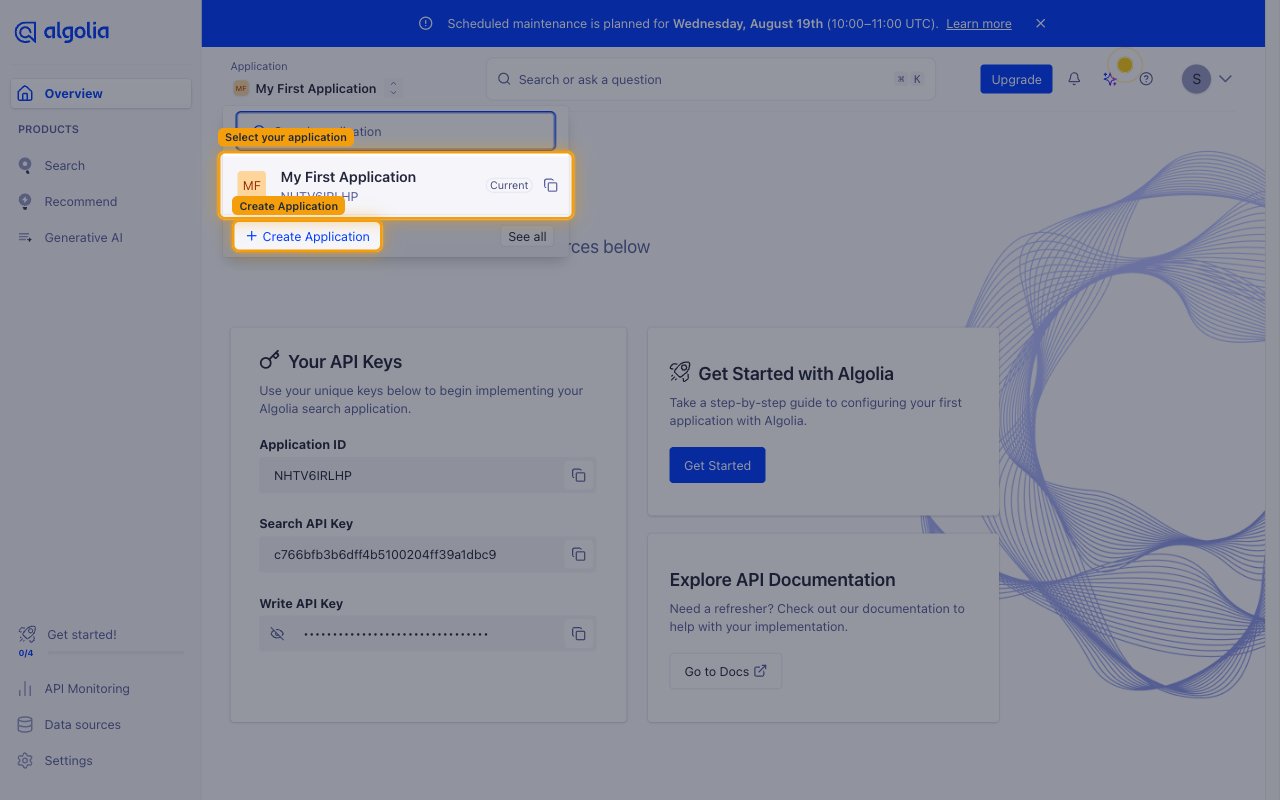Open notifications bell
Viewport: 1280px width, 800px height.
click(x=1074, y=78)
